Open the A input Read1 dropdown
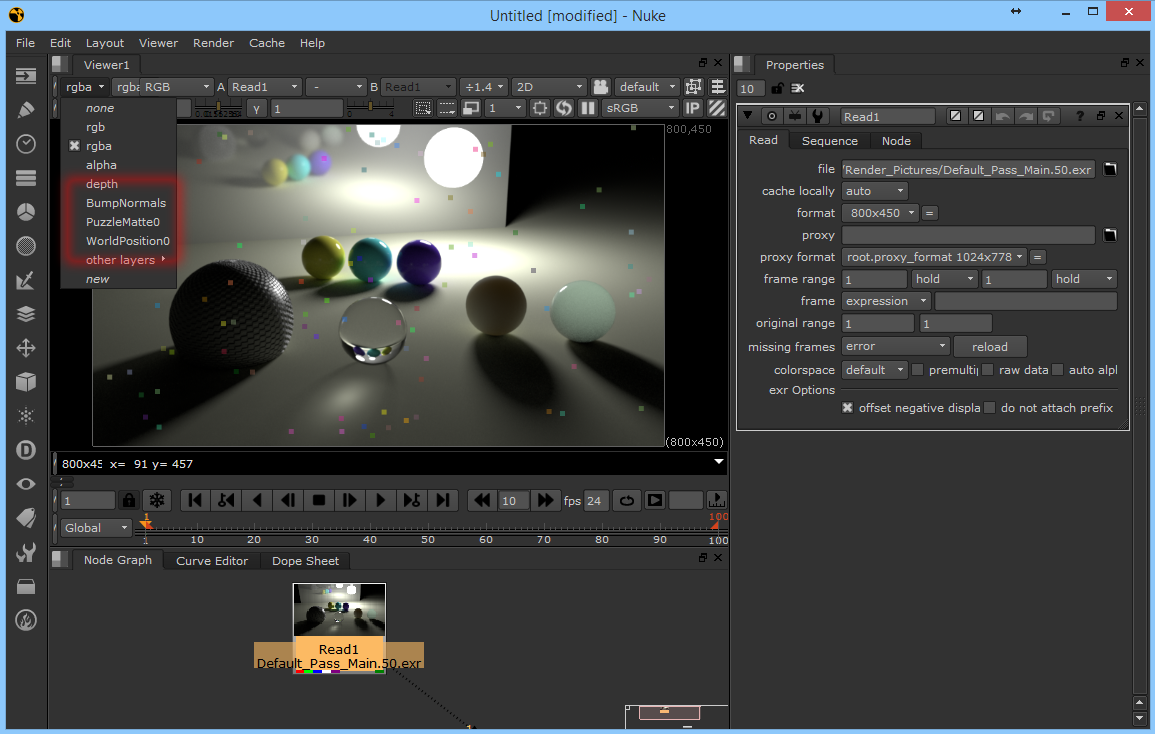 pos(264,87)
